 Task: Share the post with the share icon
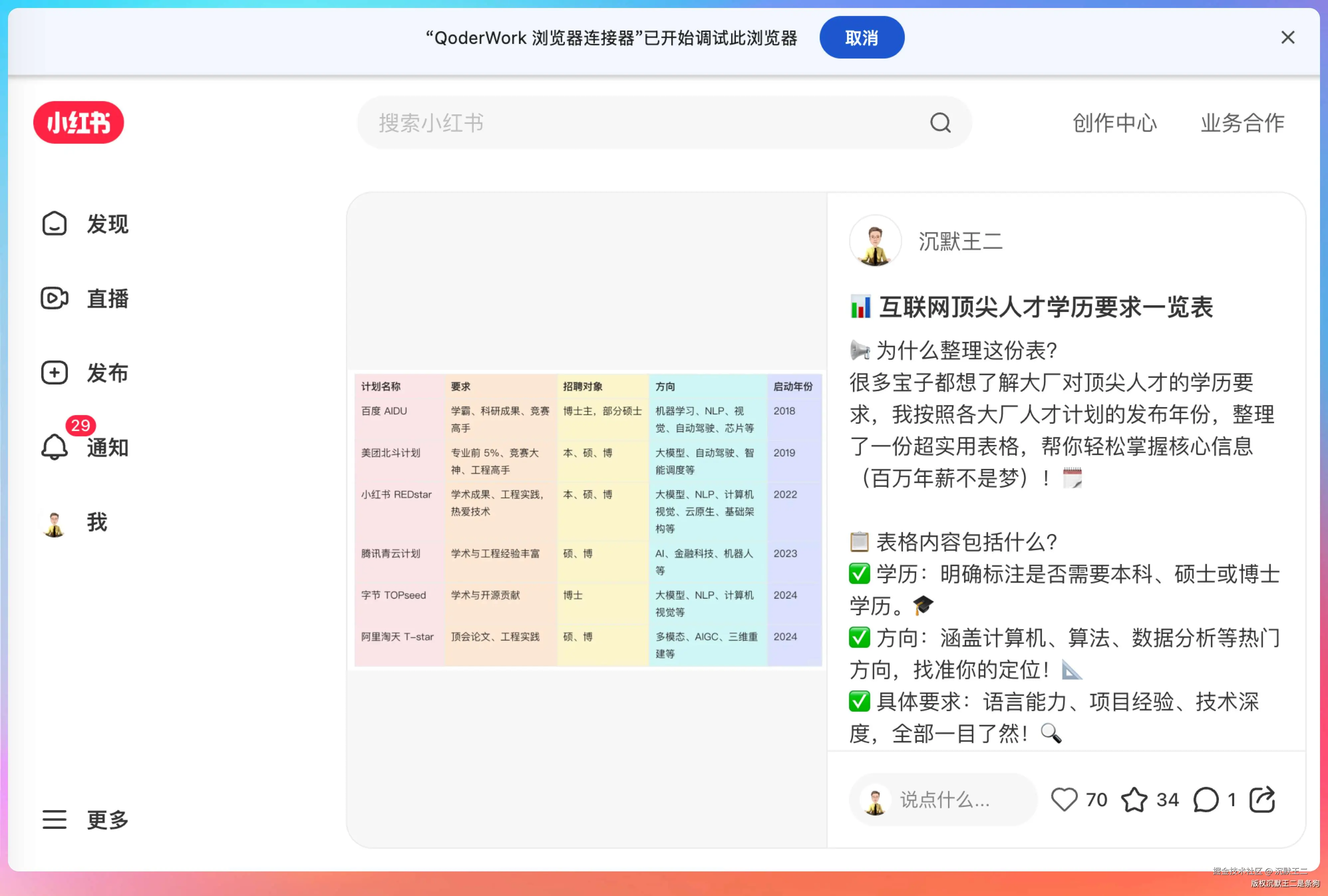pyautogui.click(x=1262, y=800)
